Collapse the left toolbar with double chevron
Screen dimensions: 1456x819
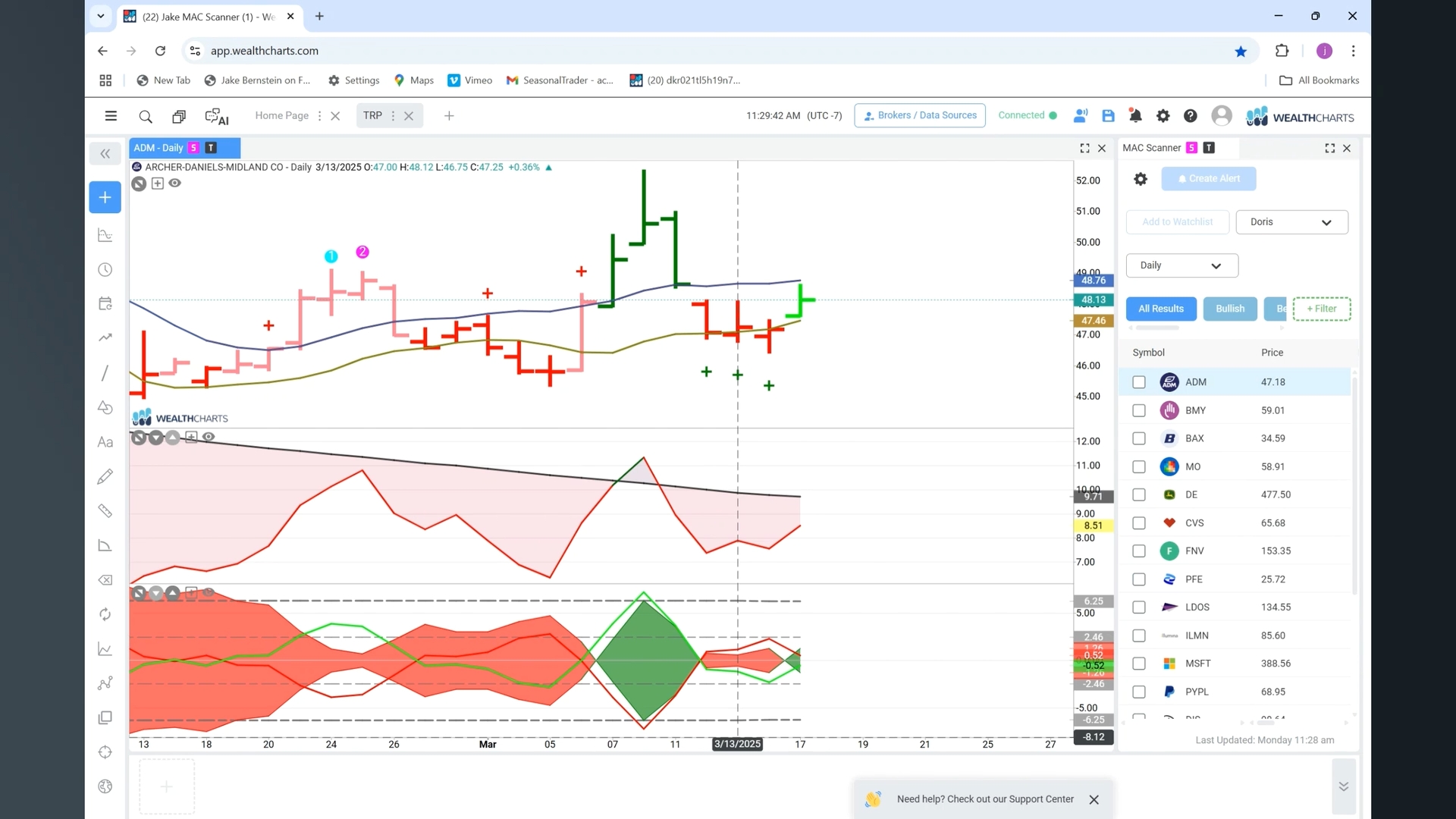coord(105,154)
